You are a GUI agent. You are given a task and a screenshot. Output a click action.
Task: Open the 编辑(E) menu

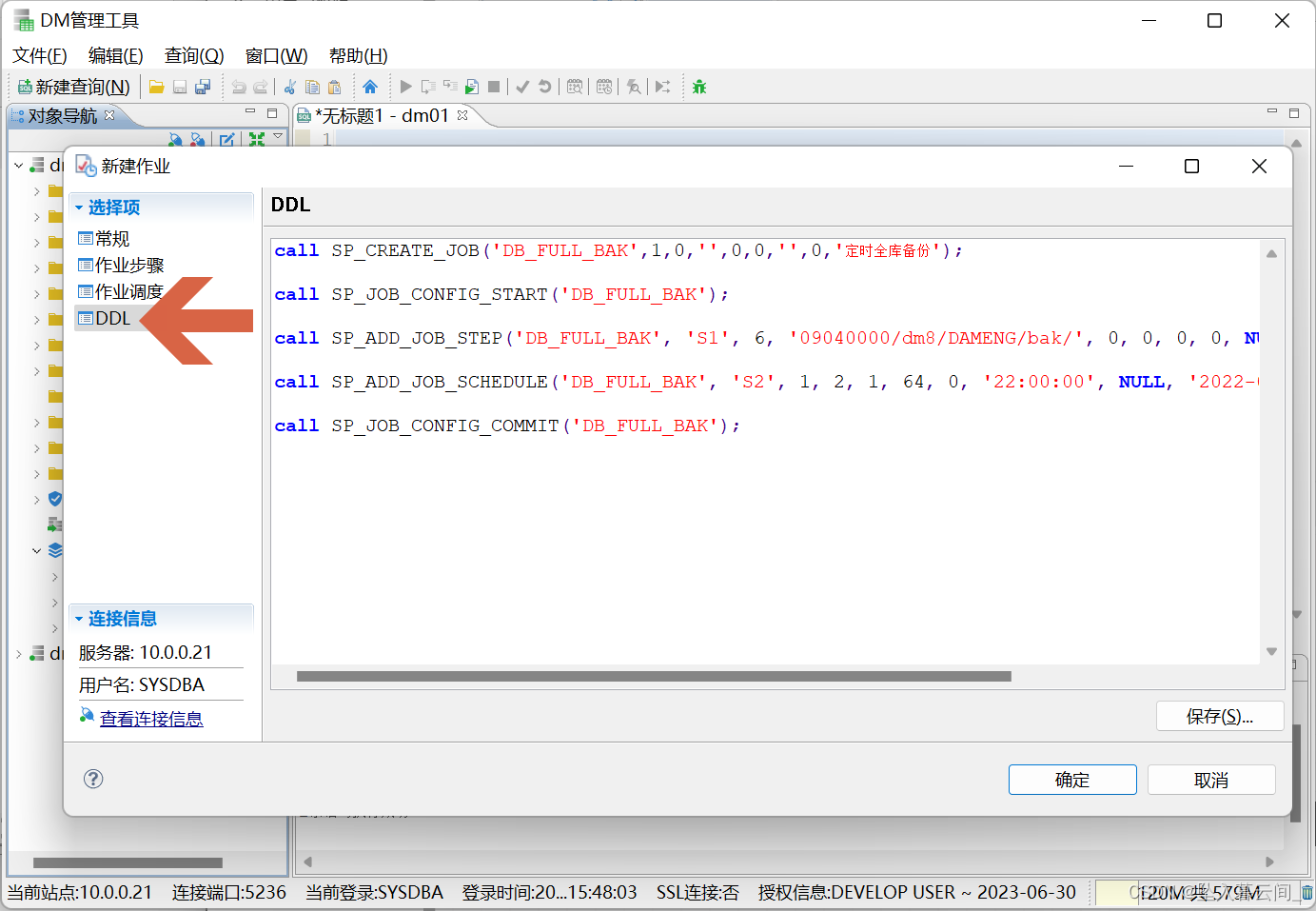(116, 55)
